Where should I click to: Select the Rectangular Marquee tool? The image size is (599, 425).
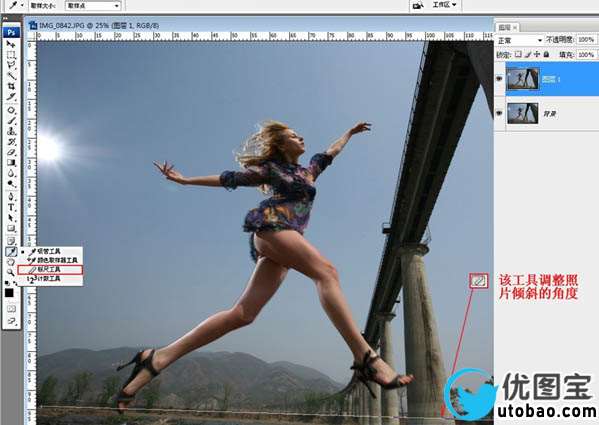tap(11, 55)
